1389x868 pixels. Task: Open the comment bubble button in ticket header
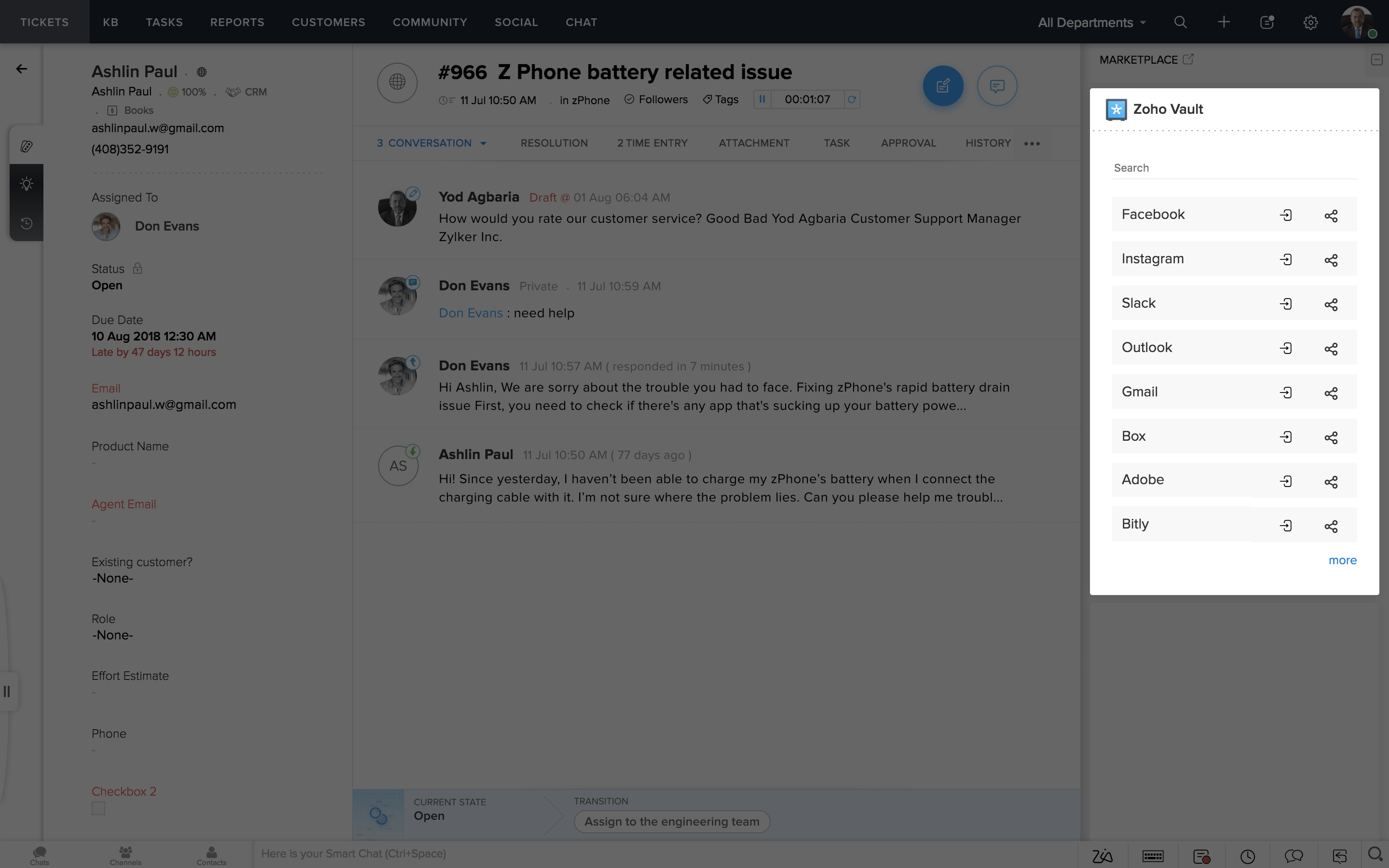[996, 86]
